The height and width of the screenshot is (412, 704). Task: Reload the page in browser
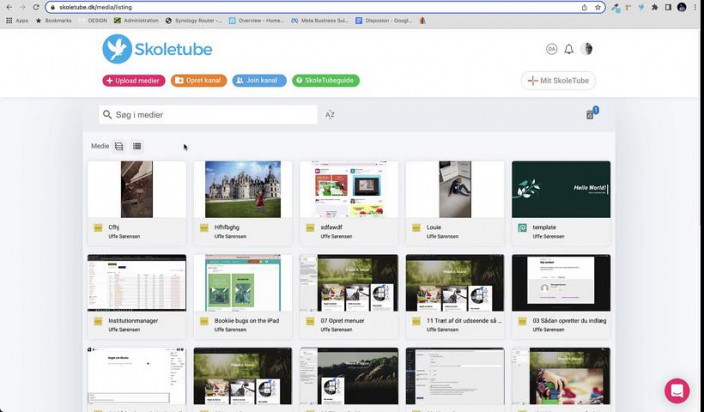tap(36, 7)
